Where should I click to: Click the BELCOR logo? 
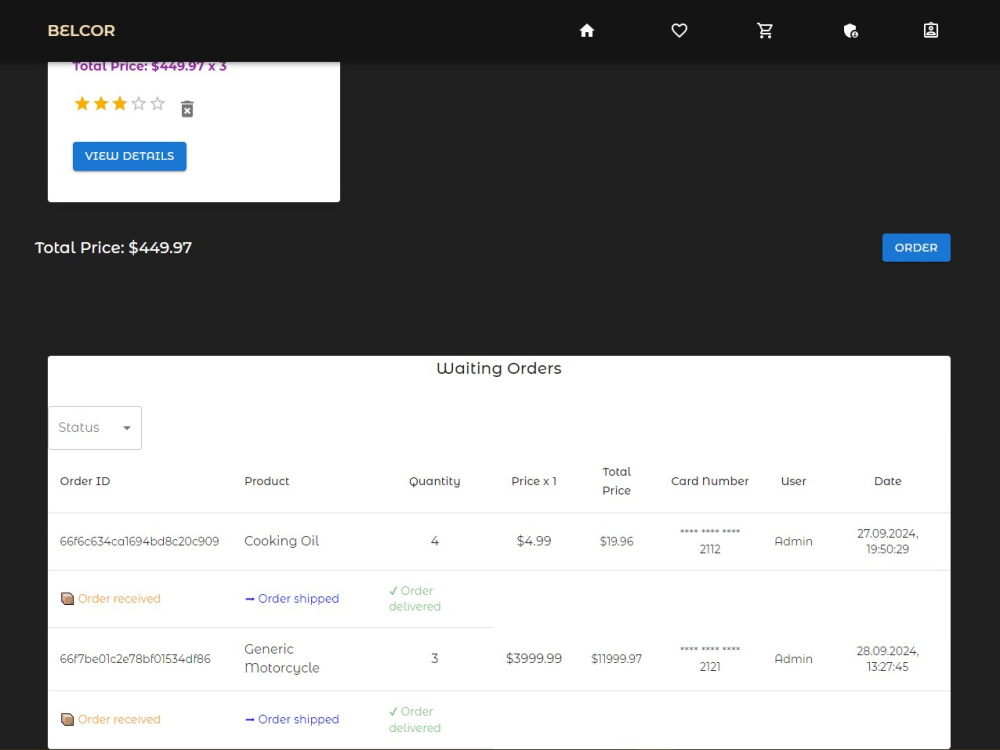click(81, 31)
